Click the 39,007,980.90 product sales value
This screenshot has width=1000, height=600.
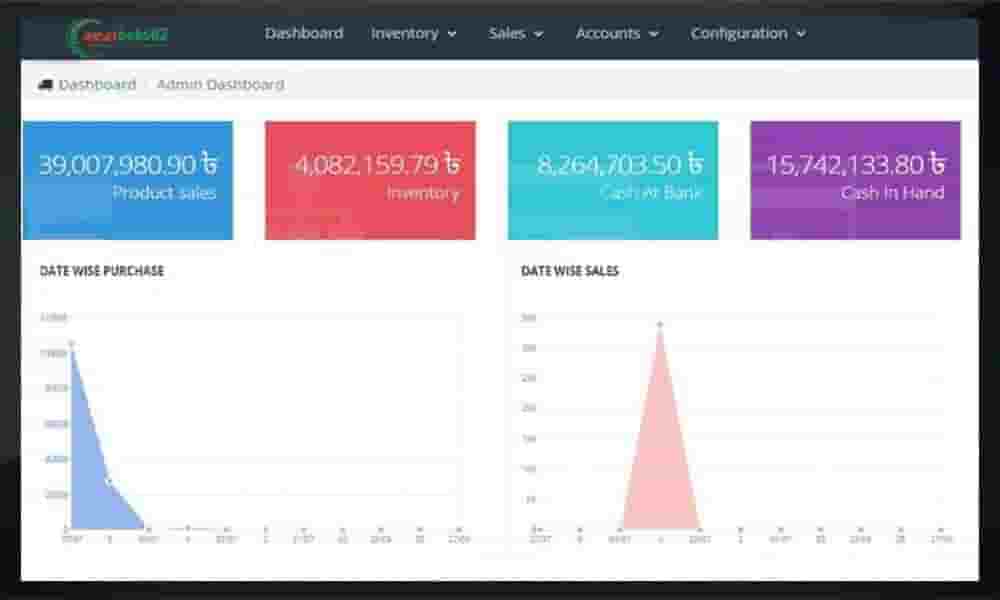click(128, 165)
